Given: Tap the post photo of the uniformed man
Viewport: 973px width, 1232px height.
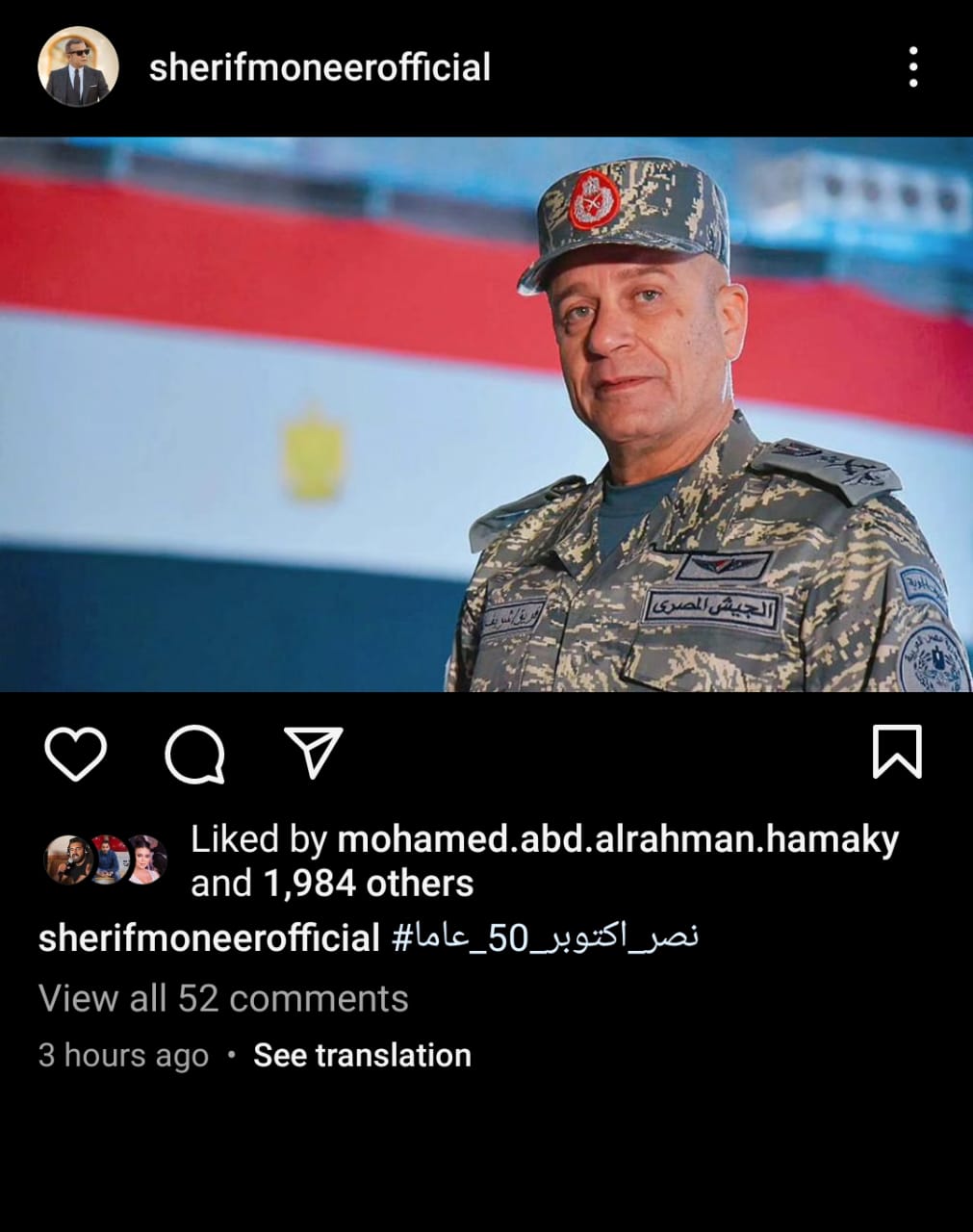Looking at the screenshot, I should click(x=486, y=415).
